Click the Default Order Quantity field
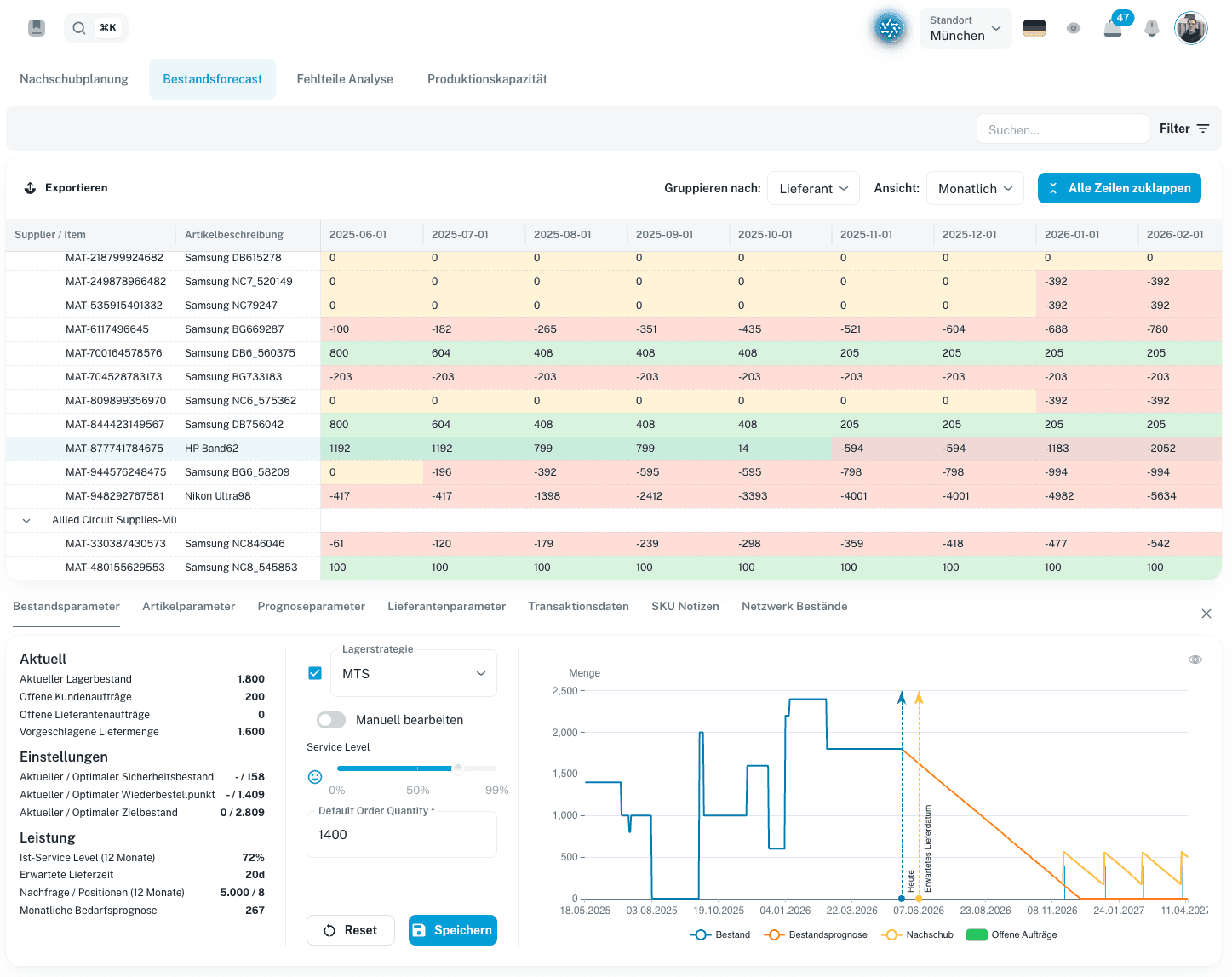 click(402, 835)
